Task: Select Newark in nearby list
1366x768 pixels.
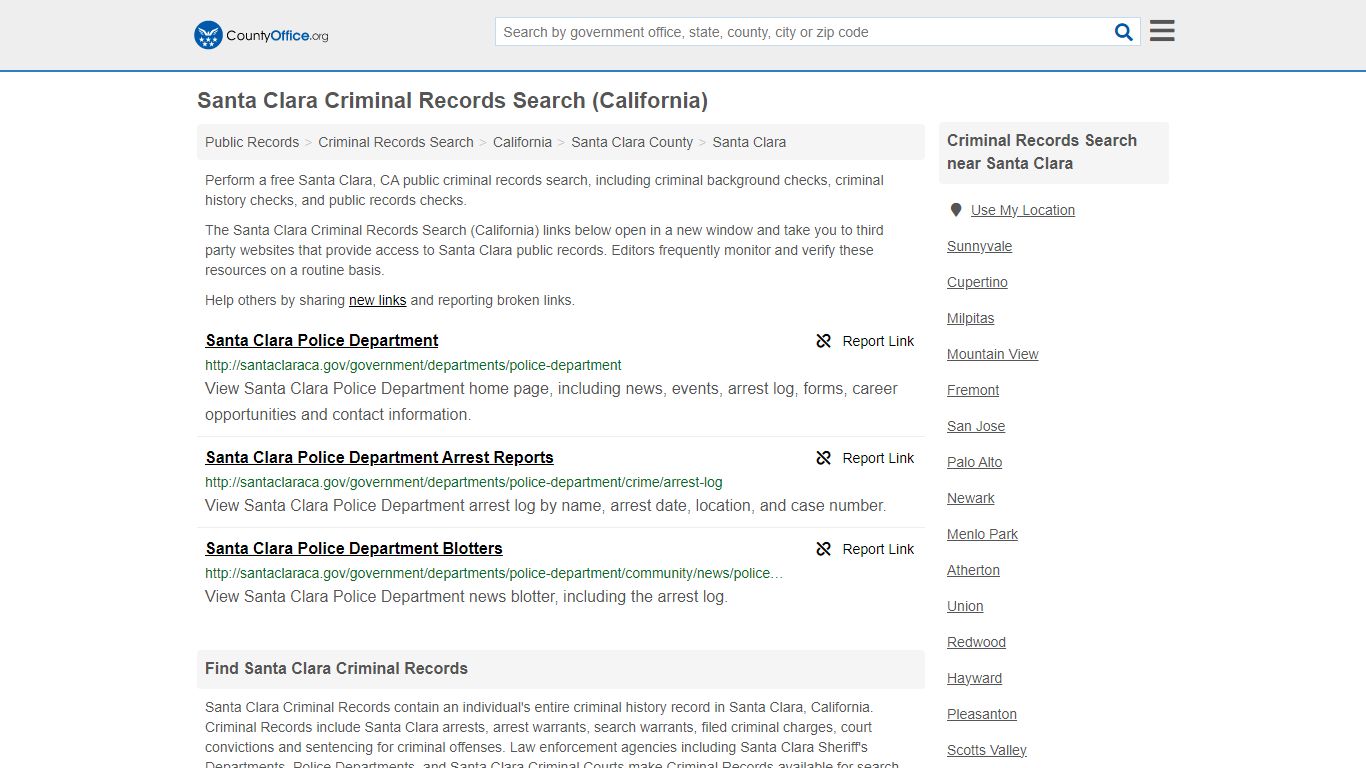Action: point(970,498)
